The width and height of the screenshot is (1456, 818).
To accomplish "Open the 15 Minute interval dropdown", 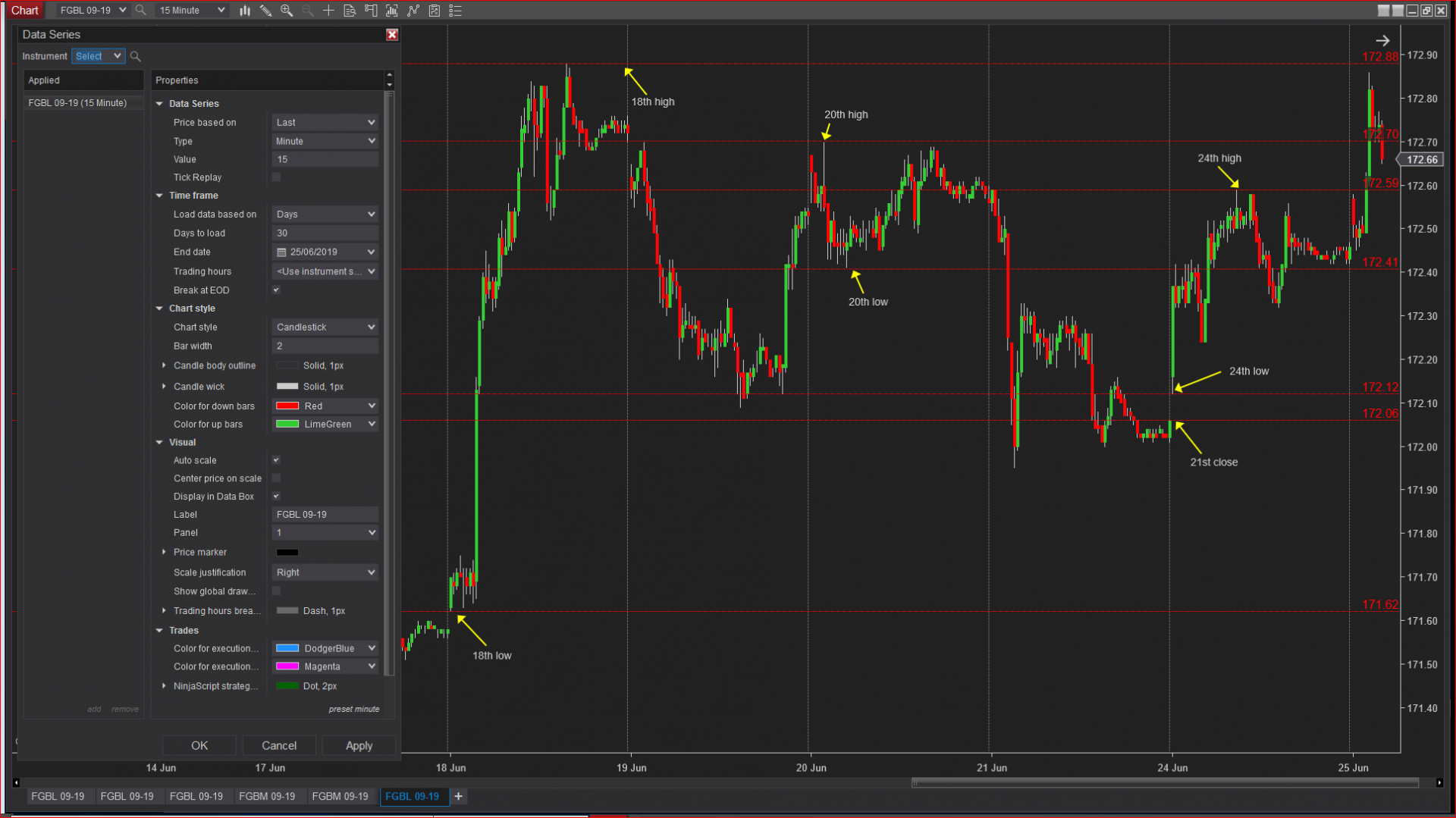I will (x=192, y=11).
